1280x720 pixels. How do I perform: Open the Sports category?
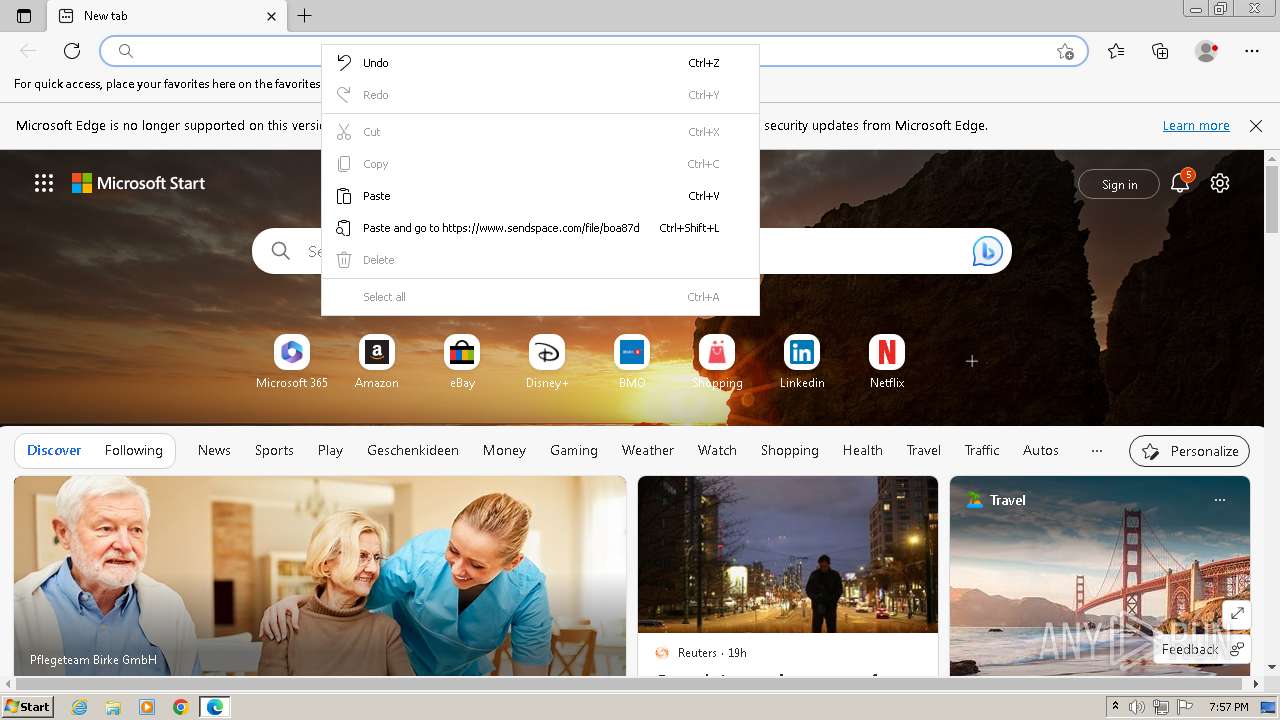pyautogui.click(x=274, y=450)
